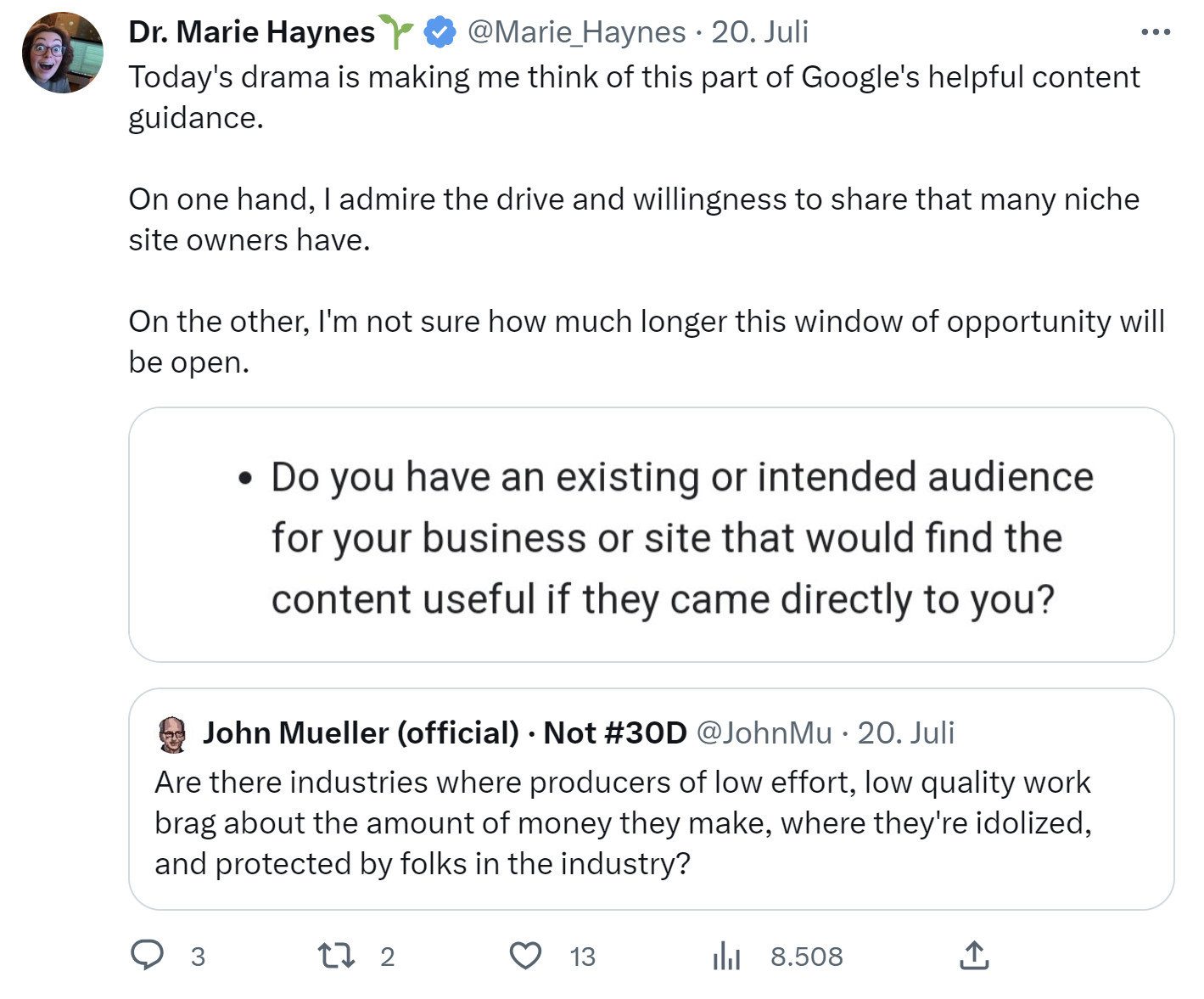
Task: Open Dr. Marie Haynes' profile name link
Action: 250,31
